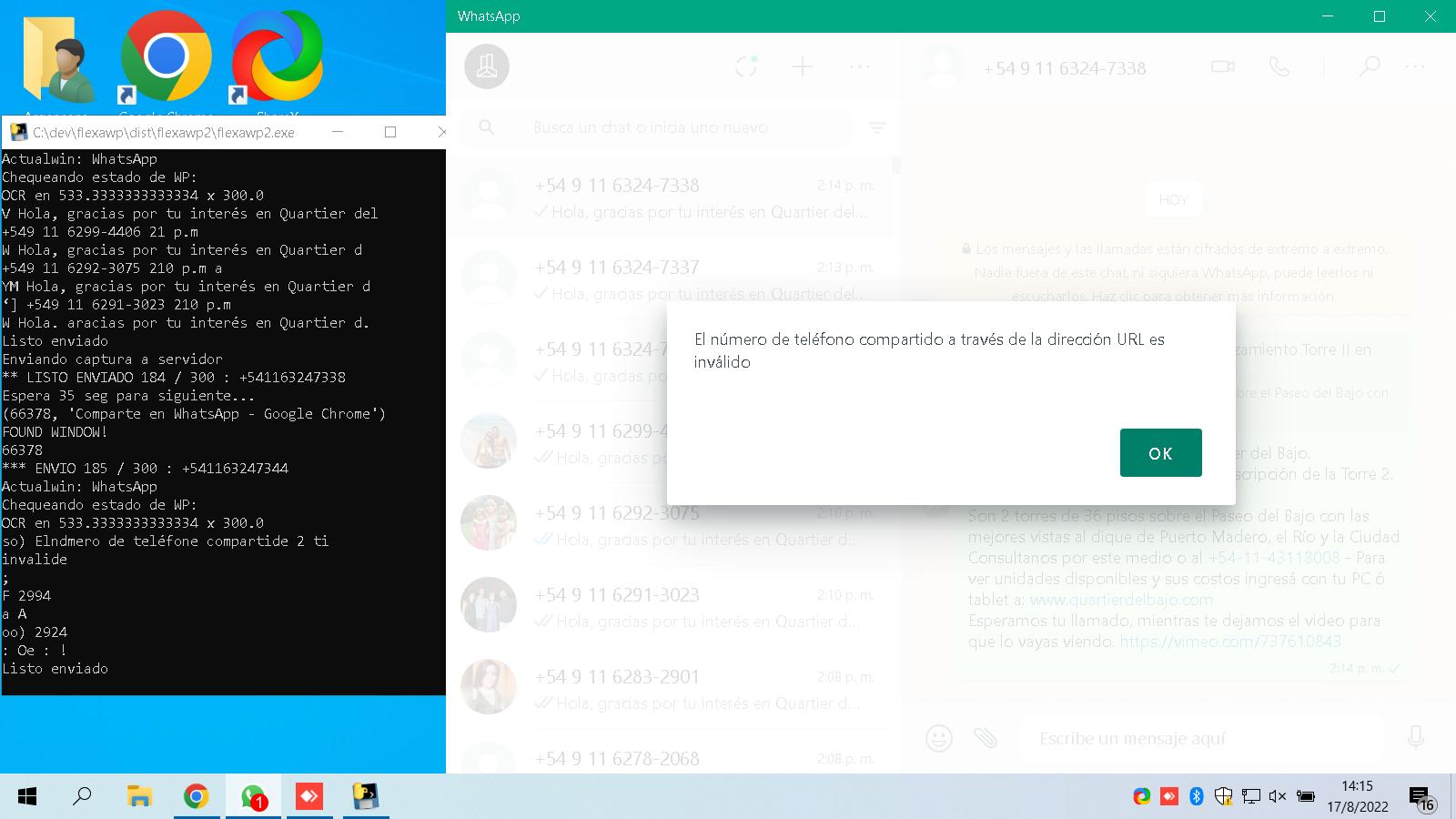The image size is (1456, 819).
Task: Open chat list three-dot menu
Action: pos(860,66)
